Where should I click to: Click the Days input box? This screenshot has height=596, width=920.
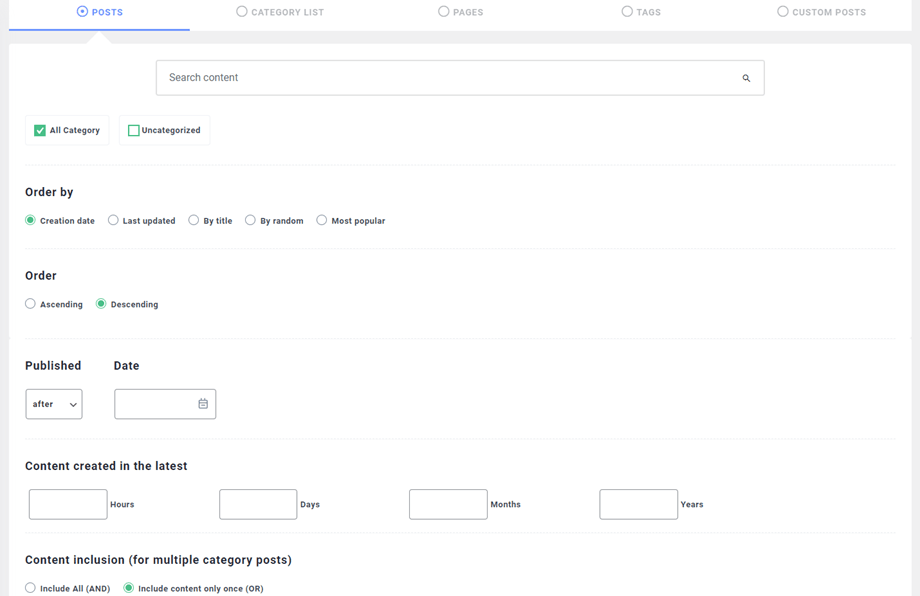[x=258, y=505]
